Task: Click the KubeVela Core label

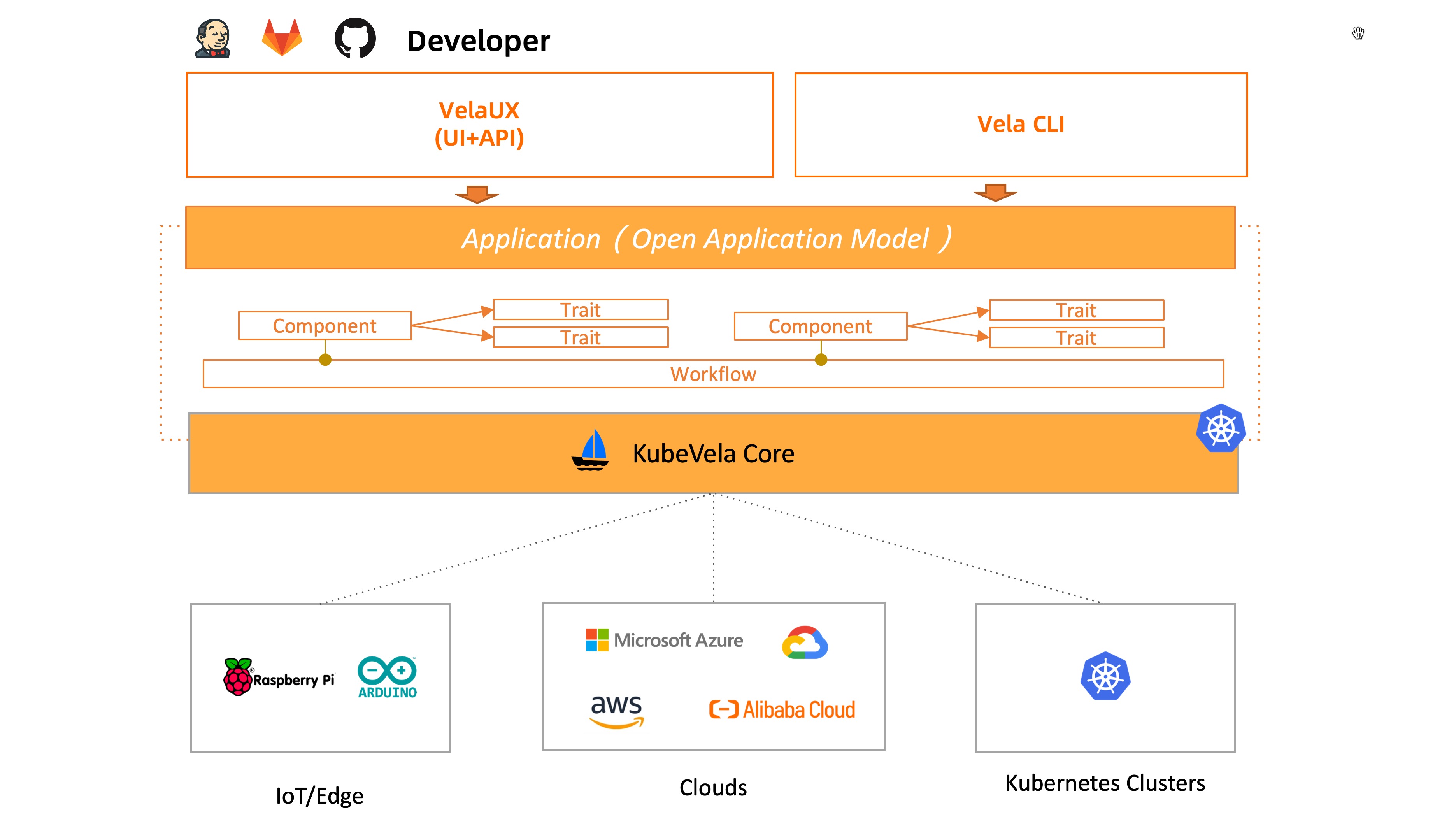Action: [x=713, y=453]
